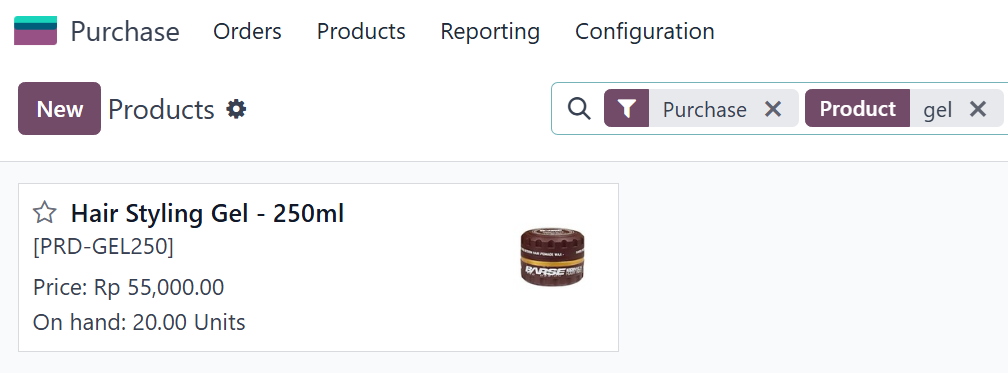This screenshot has height=373, width=1008.
Task: Open the Products gear settings icon
Action: coord(236,109)
